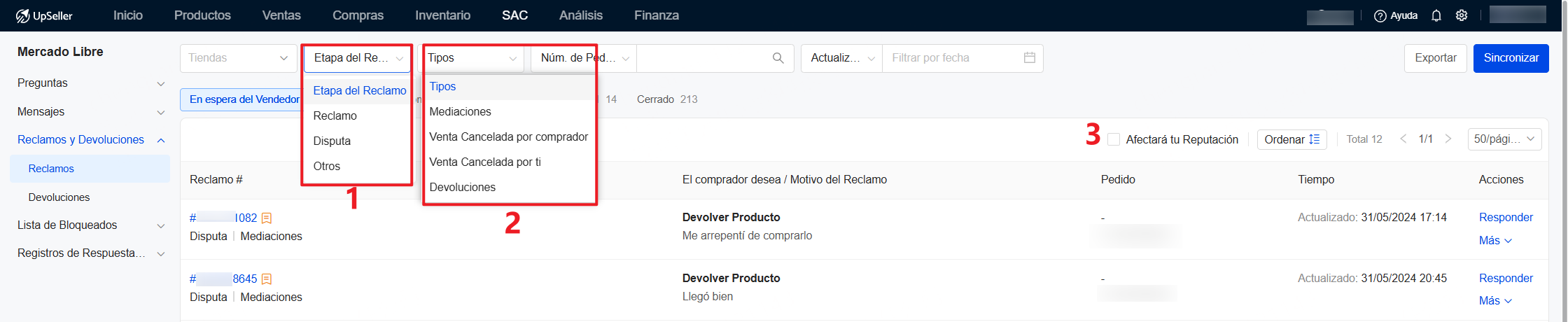This screenshot has height=322, width=1568.
Task: Open the Núm. de Pedido selector
Action: [584, 58]
